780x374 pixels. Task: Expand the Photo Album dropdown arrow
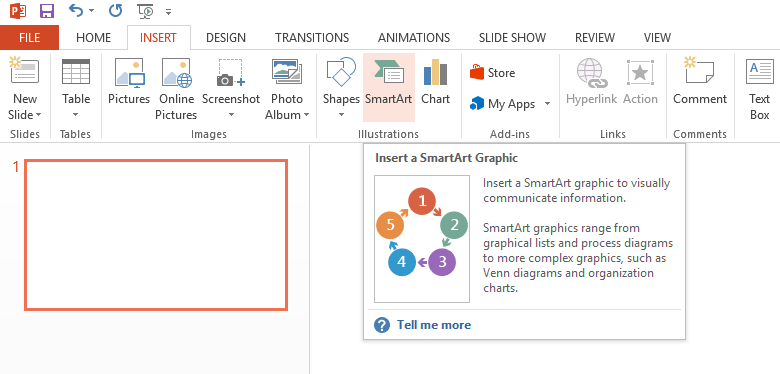click(306, 115)
